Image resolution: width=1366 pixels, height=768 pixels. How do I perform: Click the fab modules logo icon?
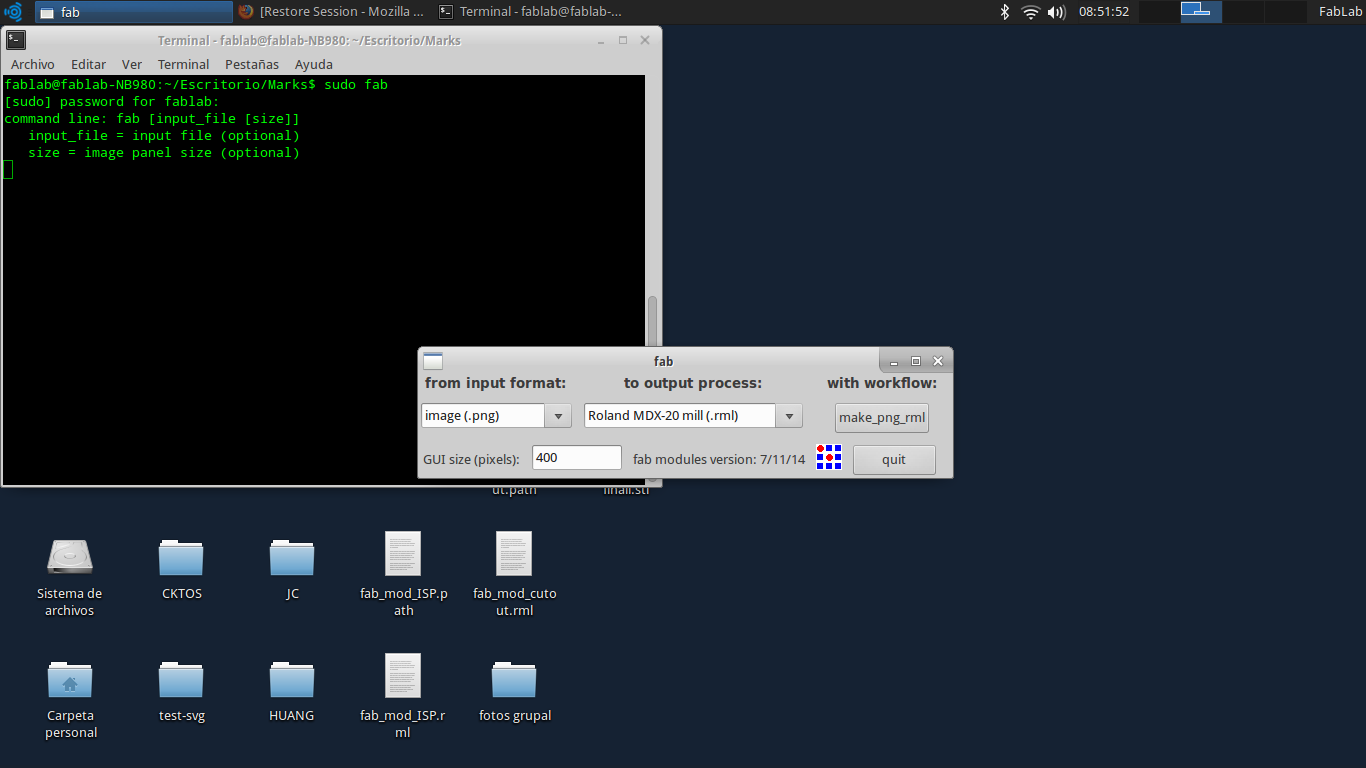click(x=829, y=457)
